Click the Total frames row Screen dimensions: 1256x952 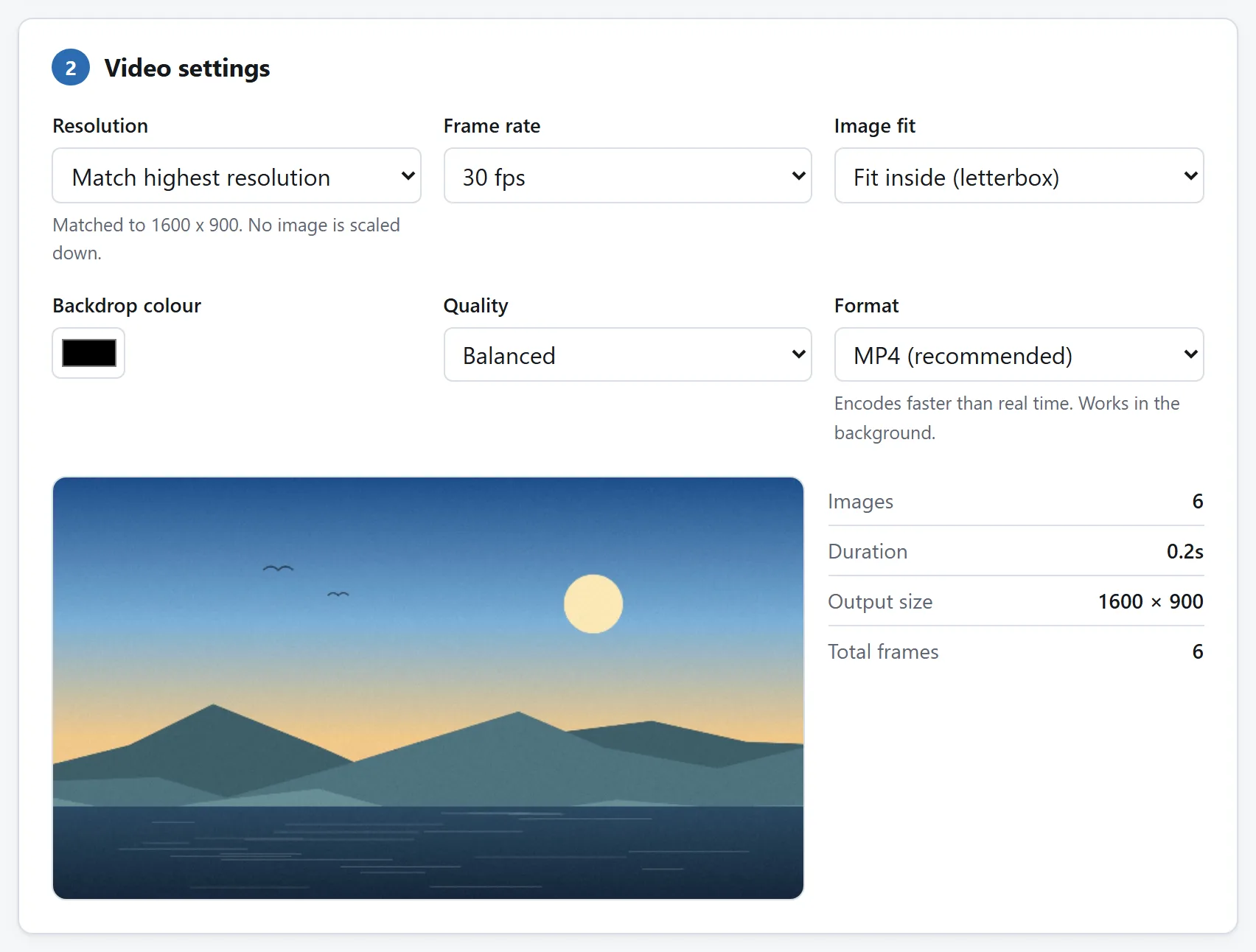pos(1016,651)
